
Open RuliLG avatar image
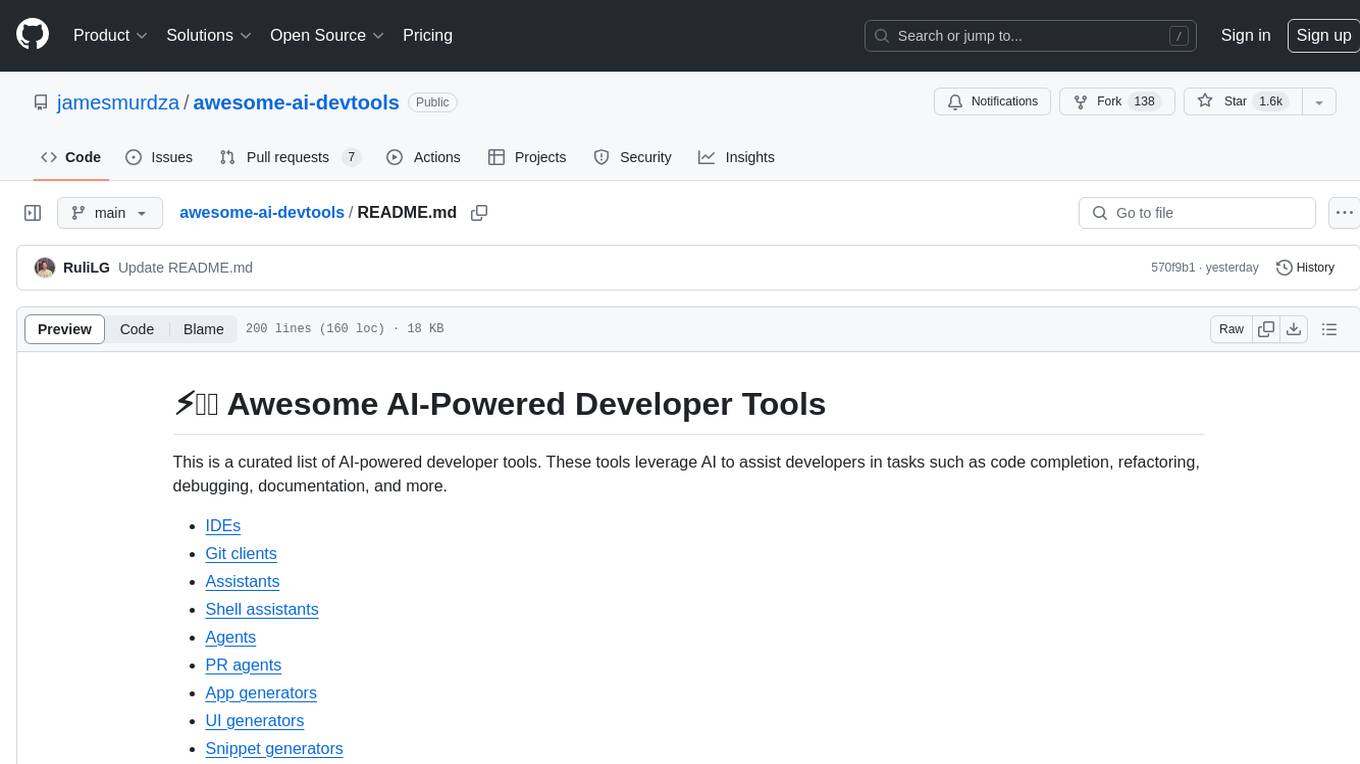45,268
